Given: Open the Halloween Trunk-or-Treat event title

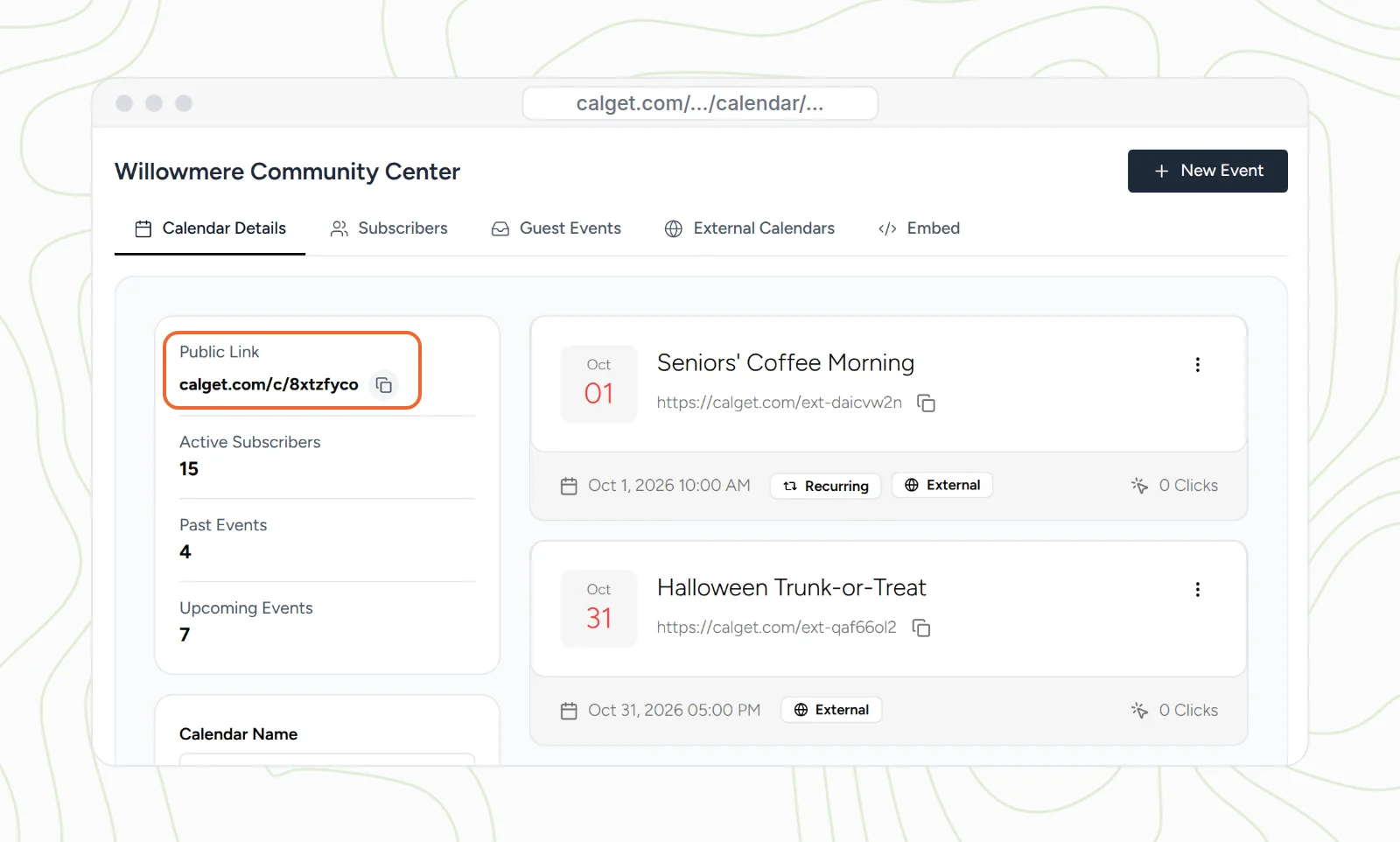Looking at the screenshot, I should [x=792, y=587].
